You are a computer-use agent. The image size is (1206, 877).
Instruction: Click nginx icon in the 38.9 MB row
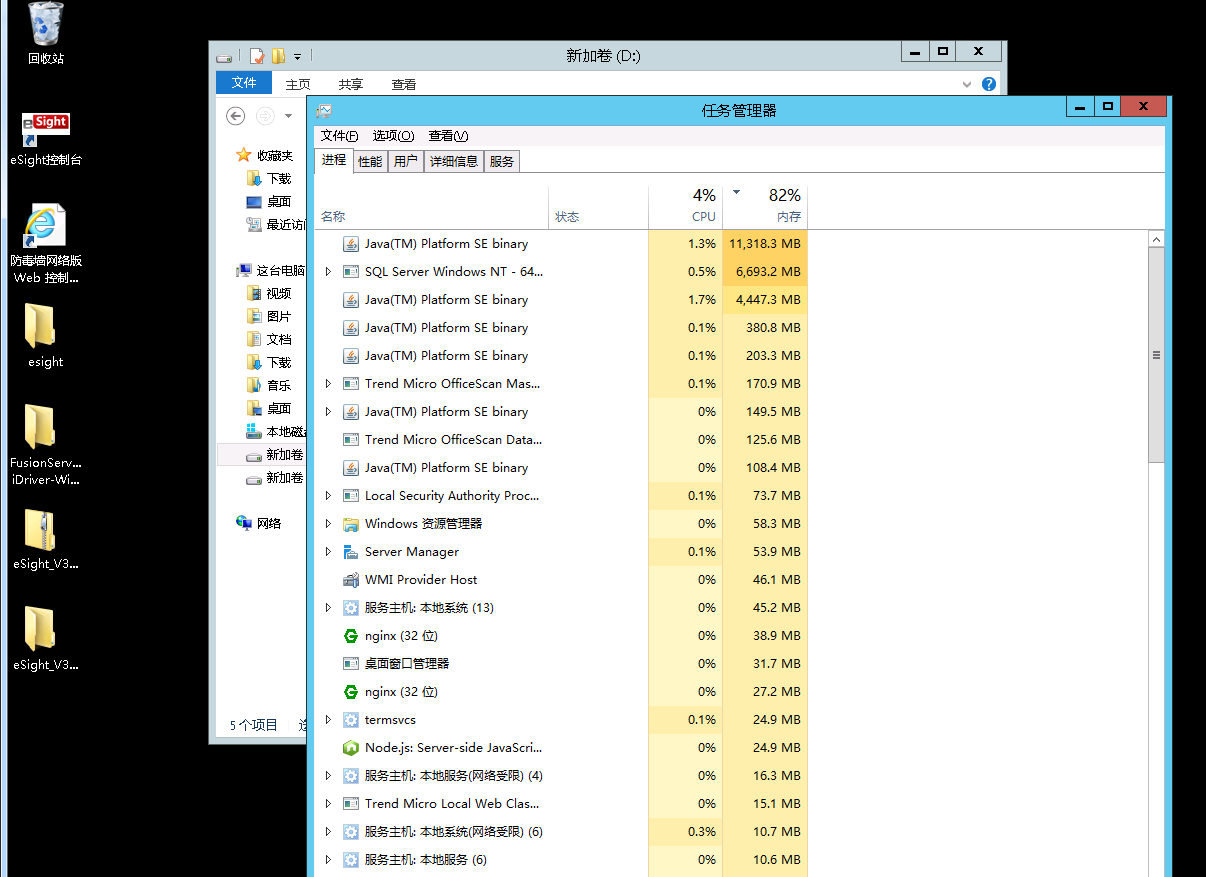coord(351,636)
